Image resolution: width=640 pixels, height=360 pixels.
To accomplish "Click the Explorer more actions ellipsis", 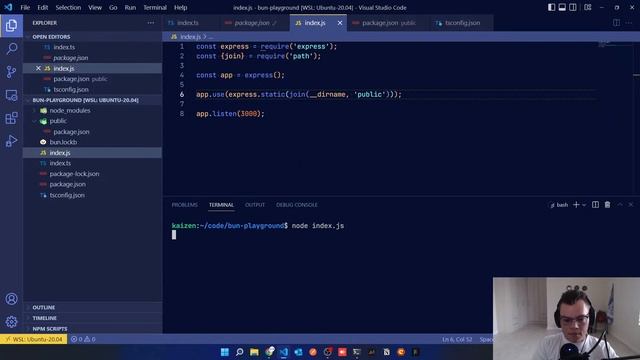I will click(x=151, y=23).
